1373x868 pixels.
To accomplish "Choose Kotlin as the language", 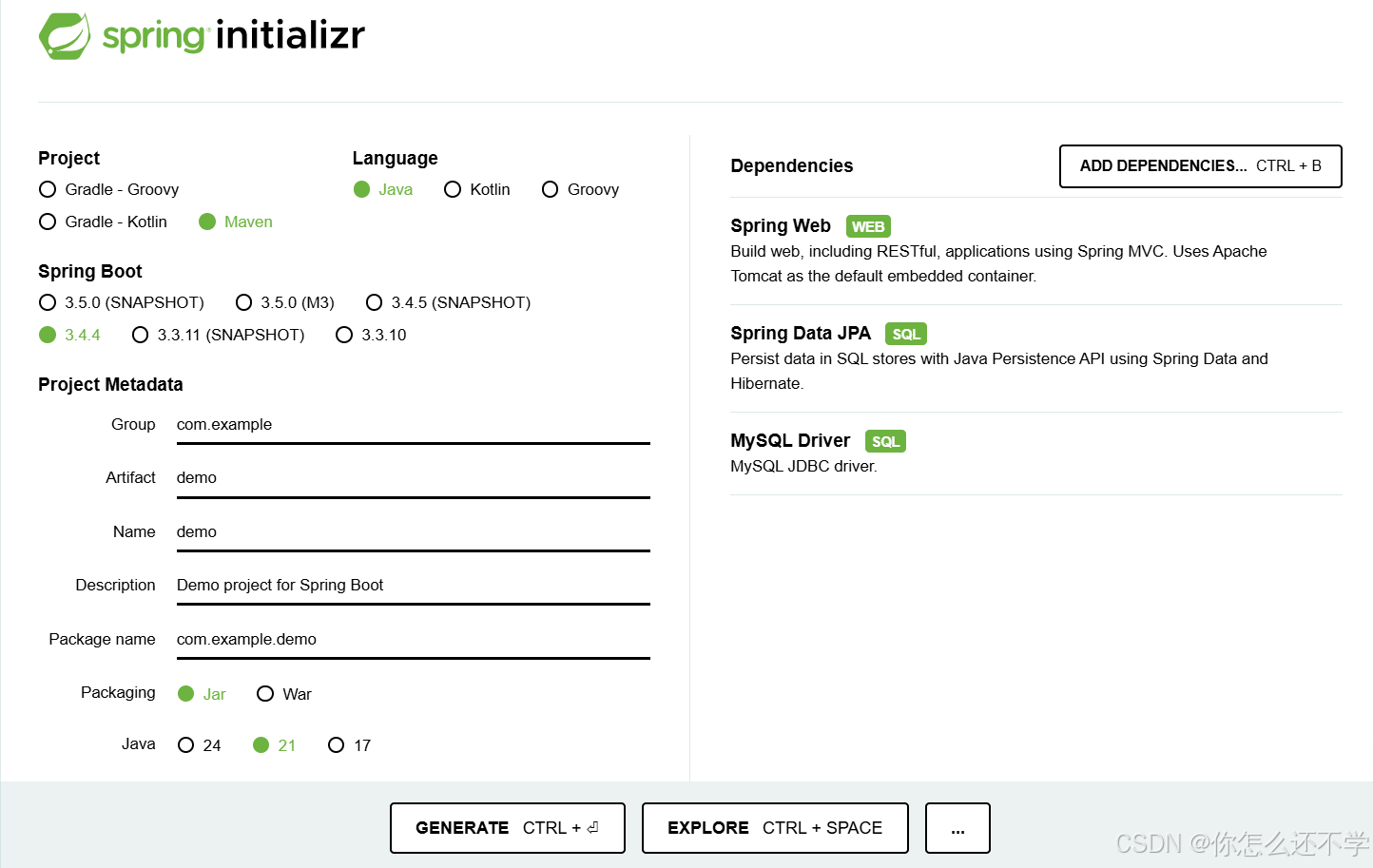I will [477, 189].
